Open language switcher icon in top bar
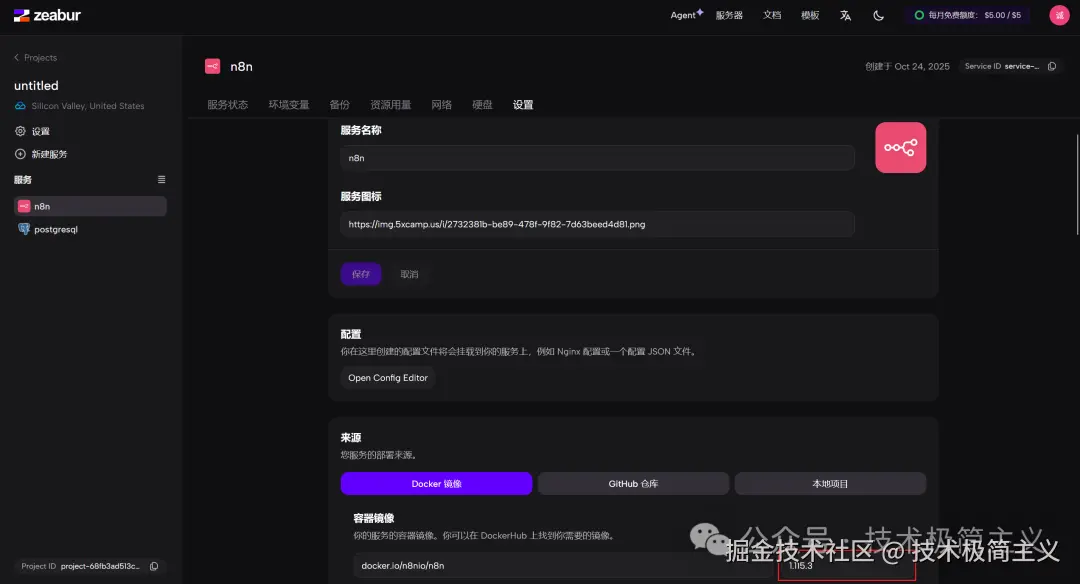This screenshot has height=584, width=1080. coord(845,15)
